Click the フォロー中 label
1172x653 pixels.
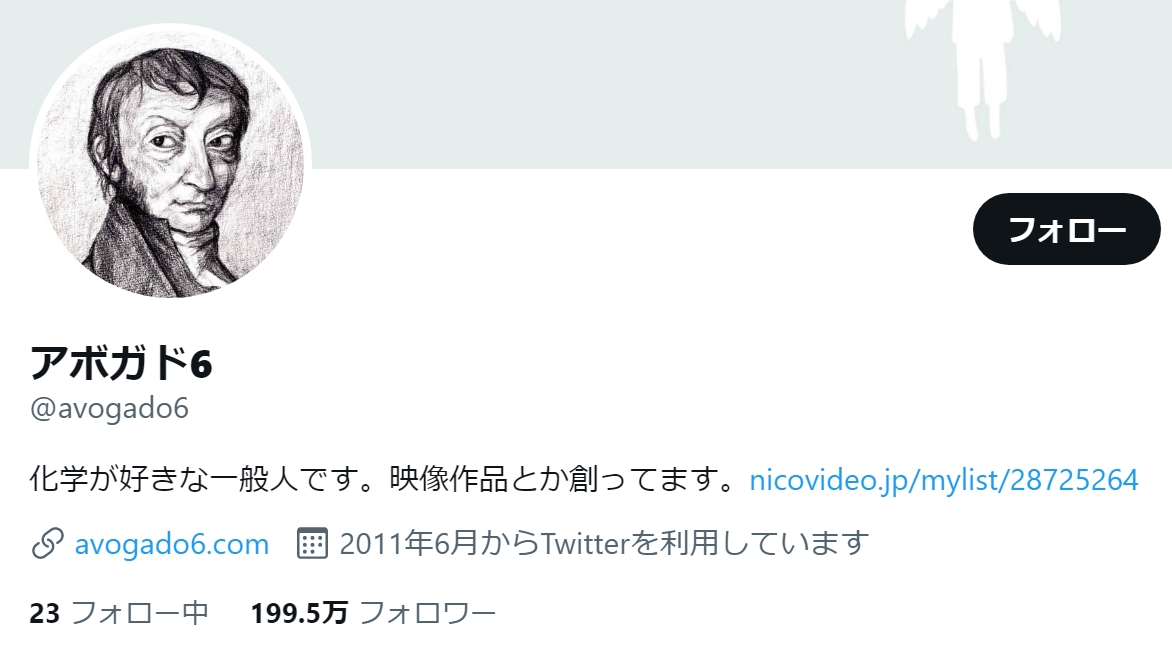(140, 613)
